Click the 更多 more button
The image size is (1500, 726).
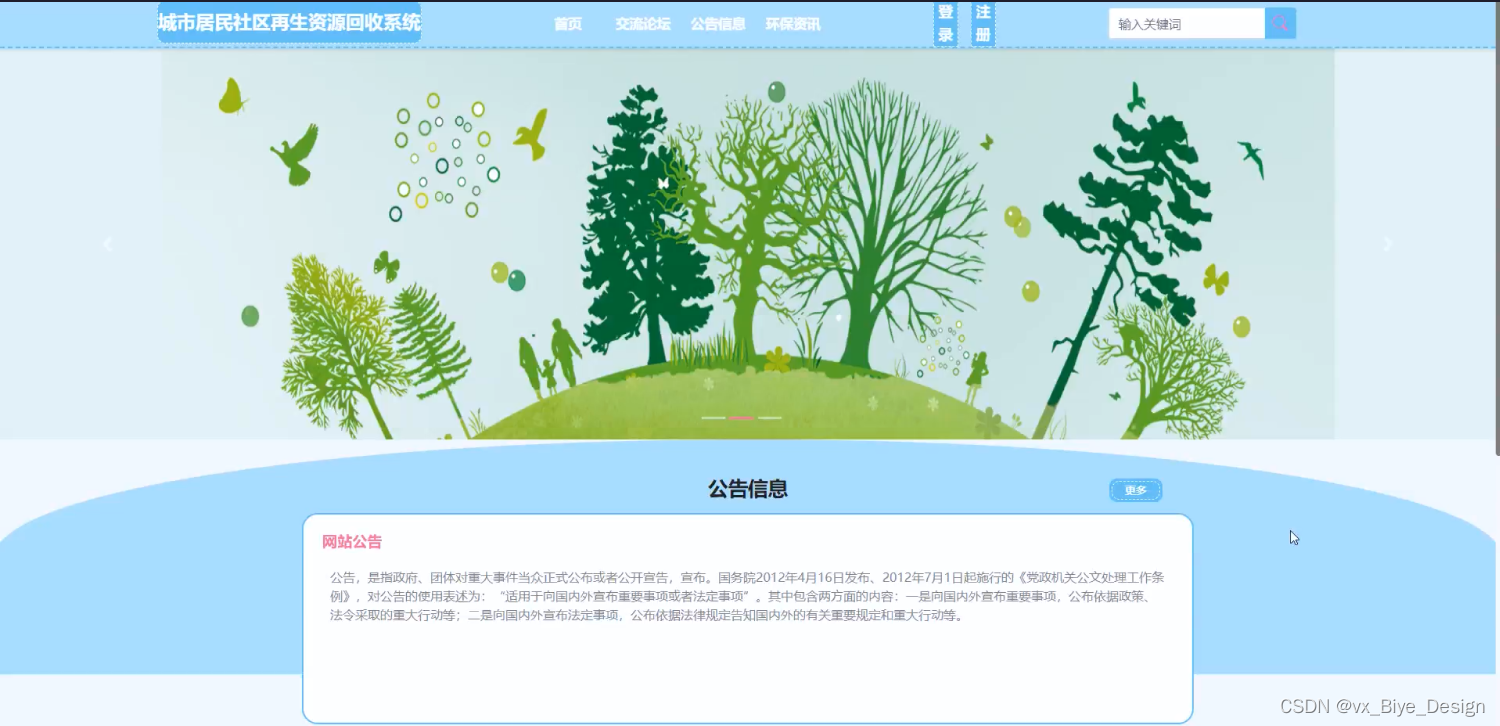1136,490
